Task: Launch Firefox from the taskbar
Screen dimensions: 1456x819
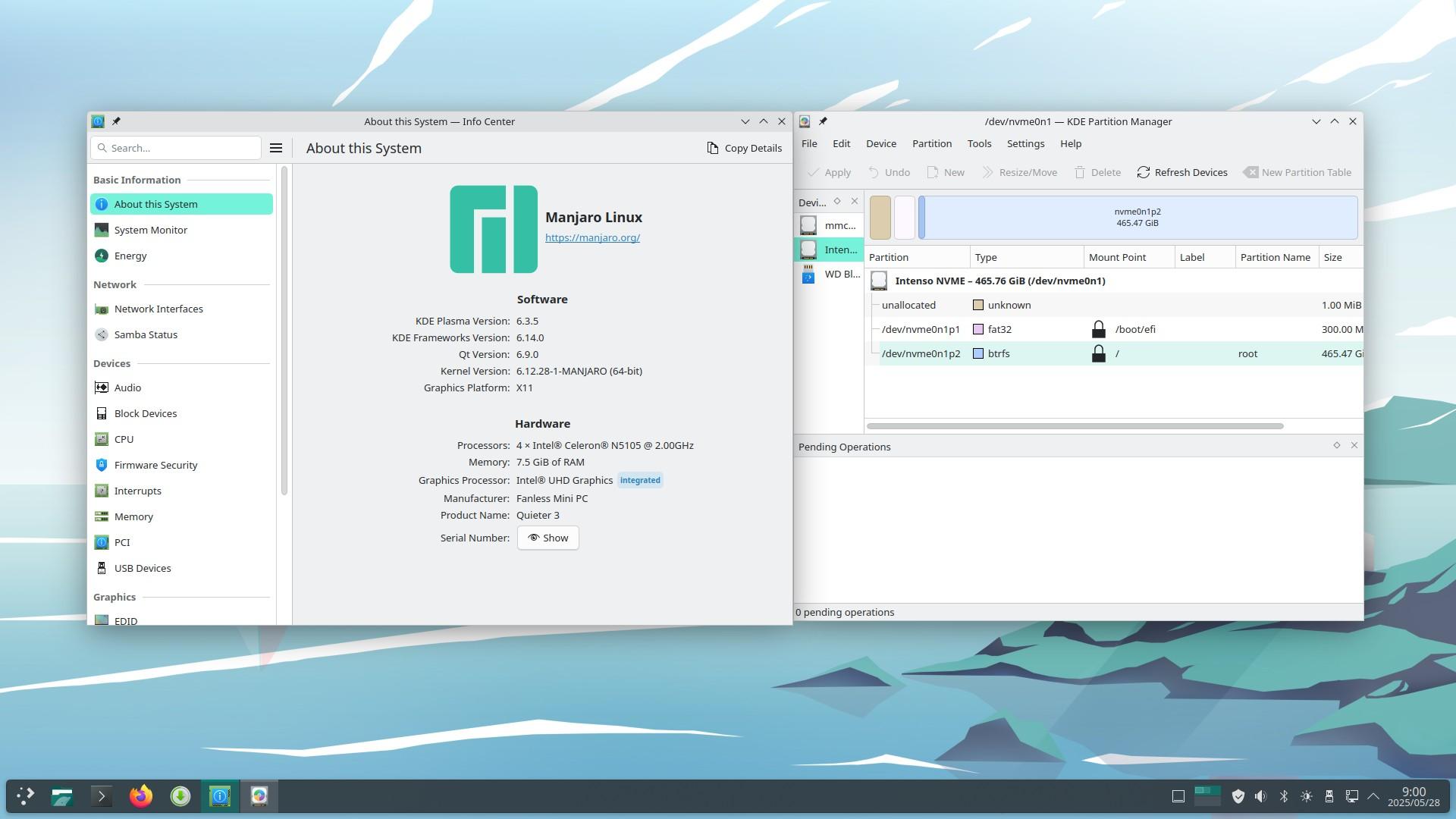Action: 141,795
